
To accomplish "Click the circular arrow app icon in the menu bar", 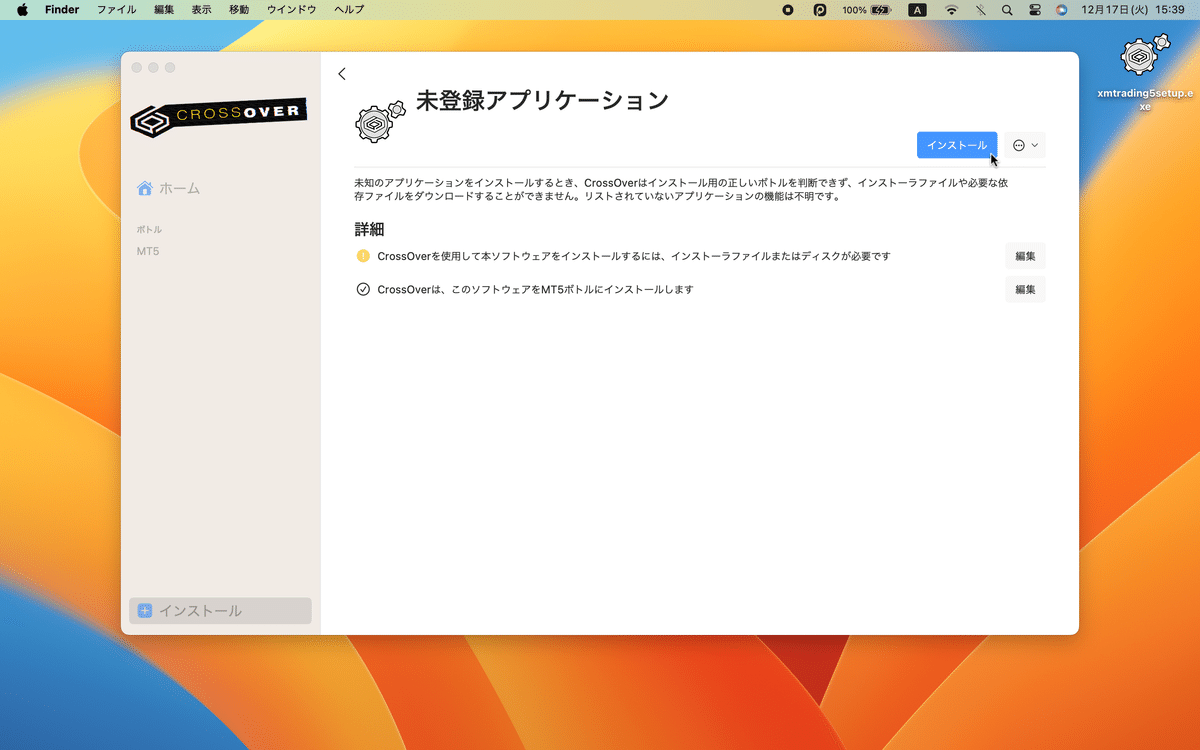I will coord(820,10).
